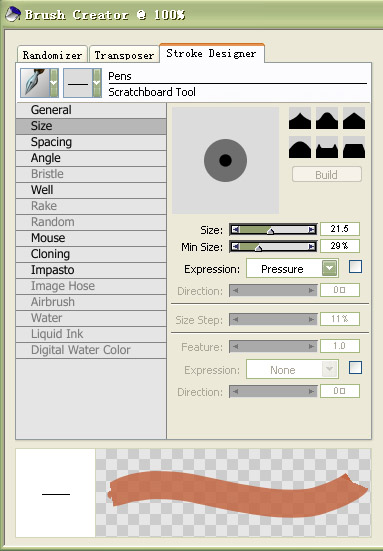383x551 pixels.
Task: Click the Pens category pen nib icon
Action: click(x=35, y=83)
